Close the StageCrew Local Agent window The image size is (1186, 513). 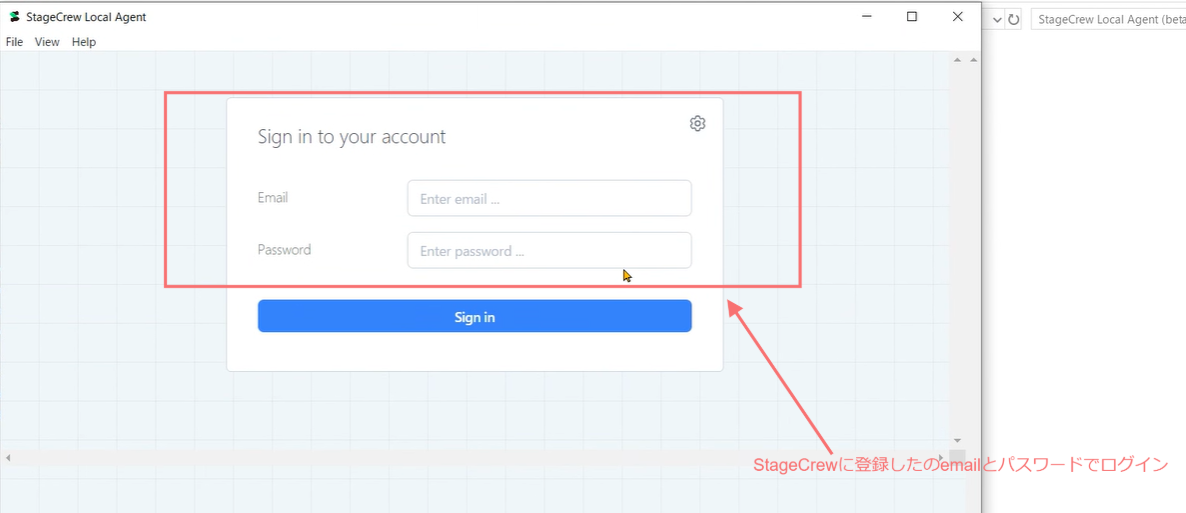click(958, 16)
